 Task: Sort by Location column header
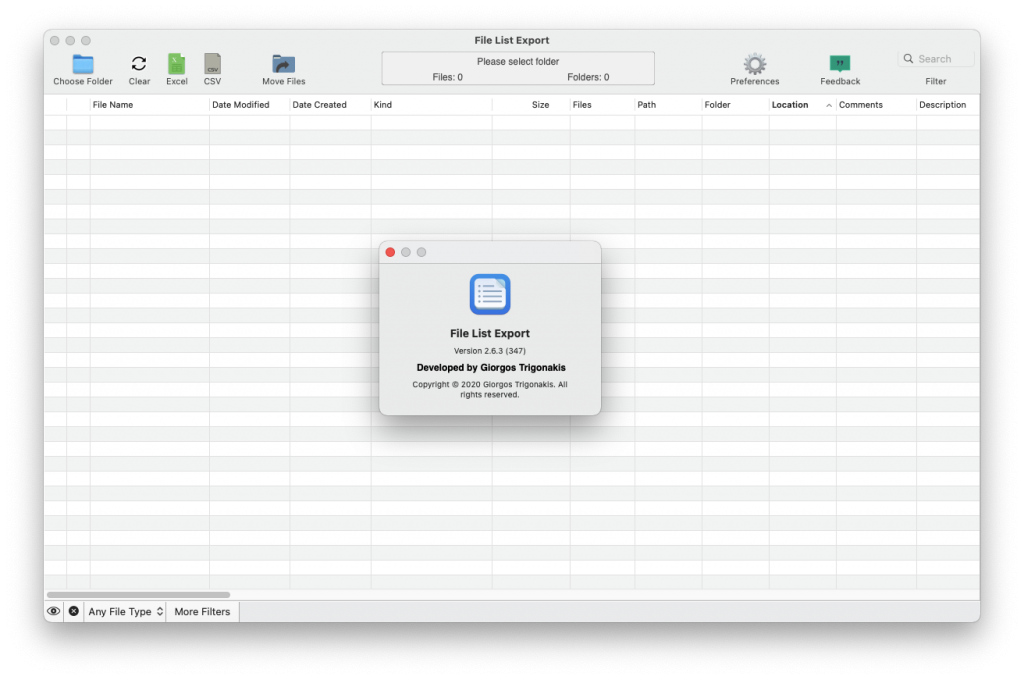803,105
